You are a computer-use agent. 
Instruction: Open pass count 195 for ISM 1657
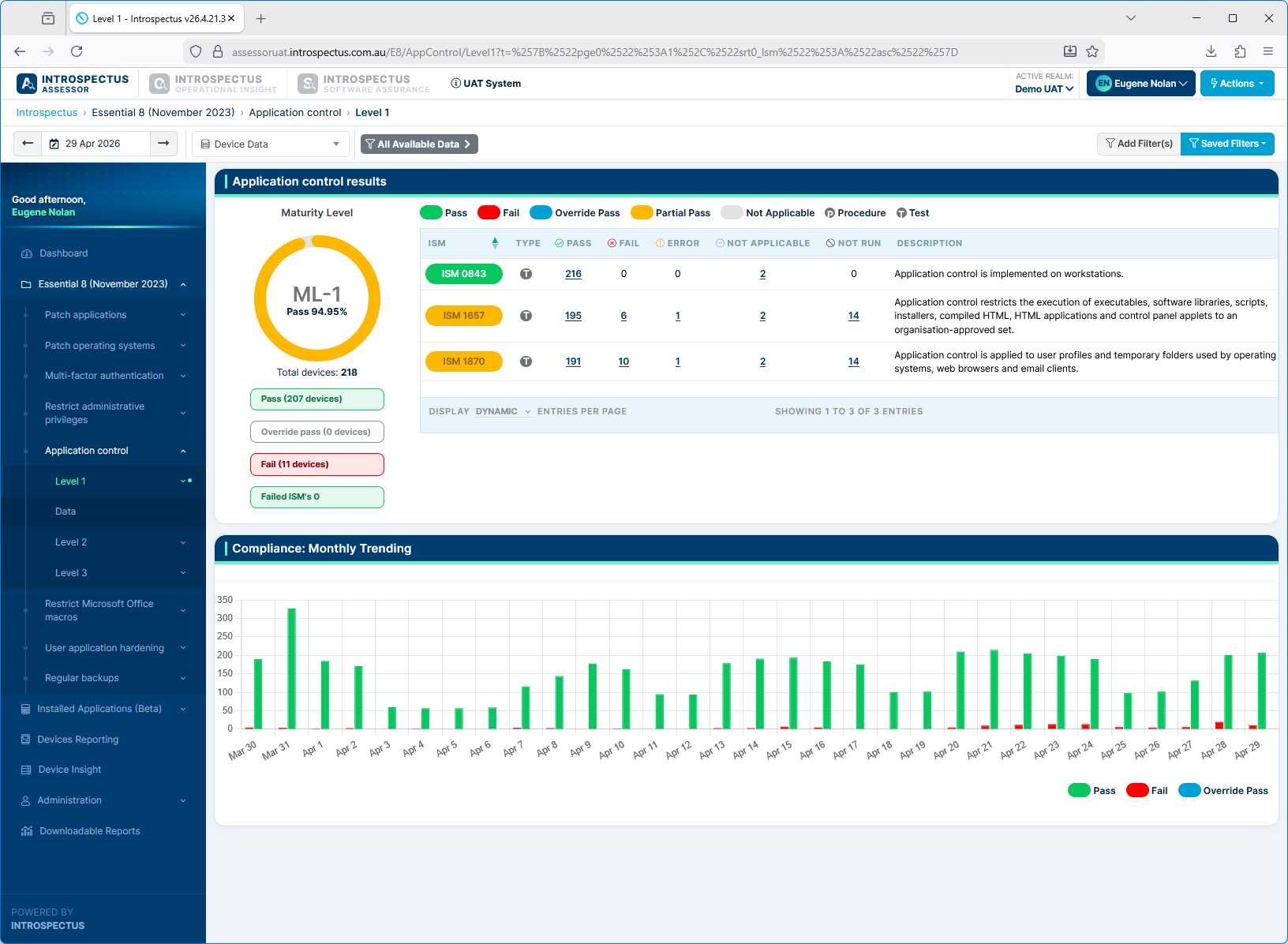[x=573, y=316]
